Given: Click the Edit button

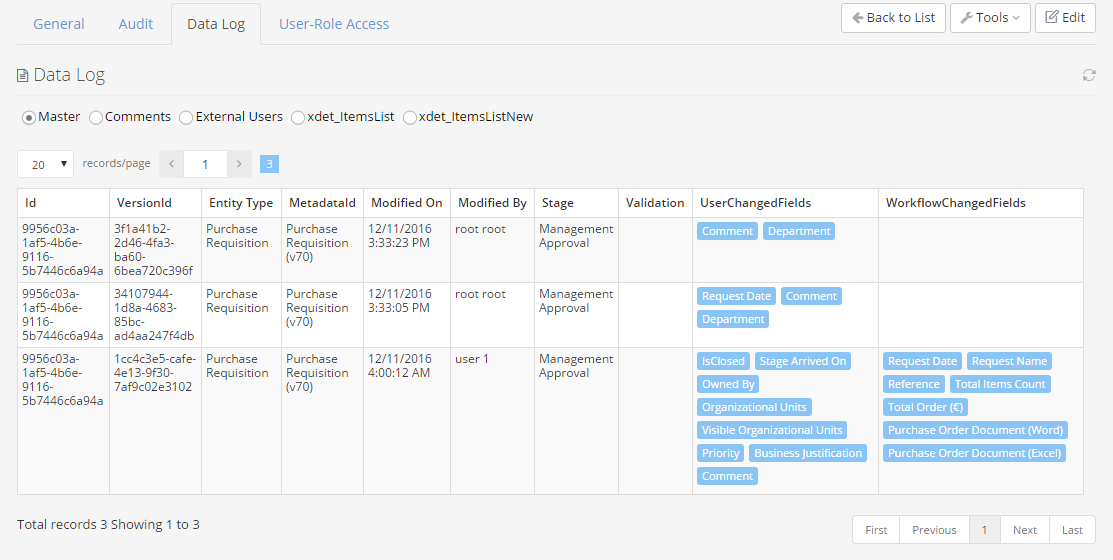Looking at the screenshot, I should click(1065, 18).
